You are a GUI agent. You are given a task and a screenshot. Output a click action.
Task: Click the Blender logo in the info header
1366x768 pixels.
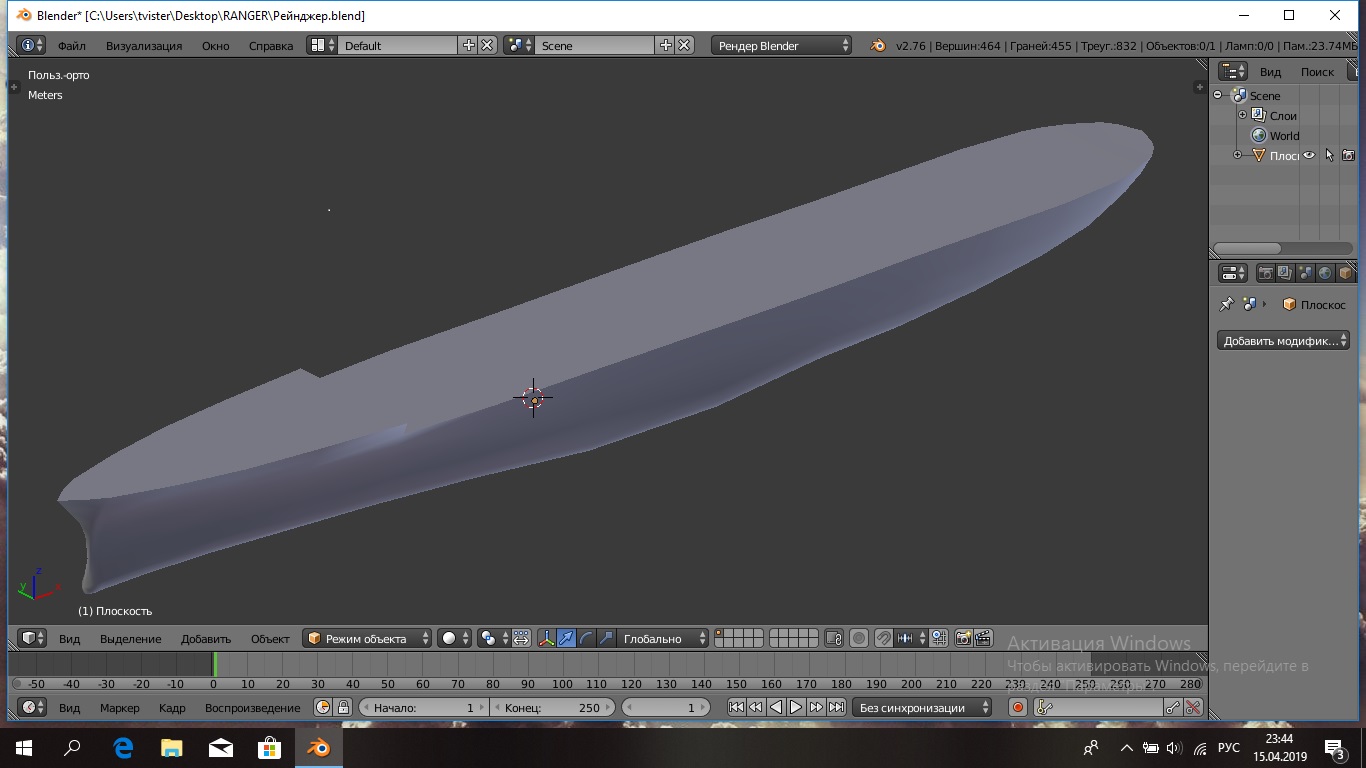(x=877, y=45)
